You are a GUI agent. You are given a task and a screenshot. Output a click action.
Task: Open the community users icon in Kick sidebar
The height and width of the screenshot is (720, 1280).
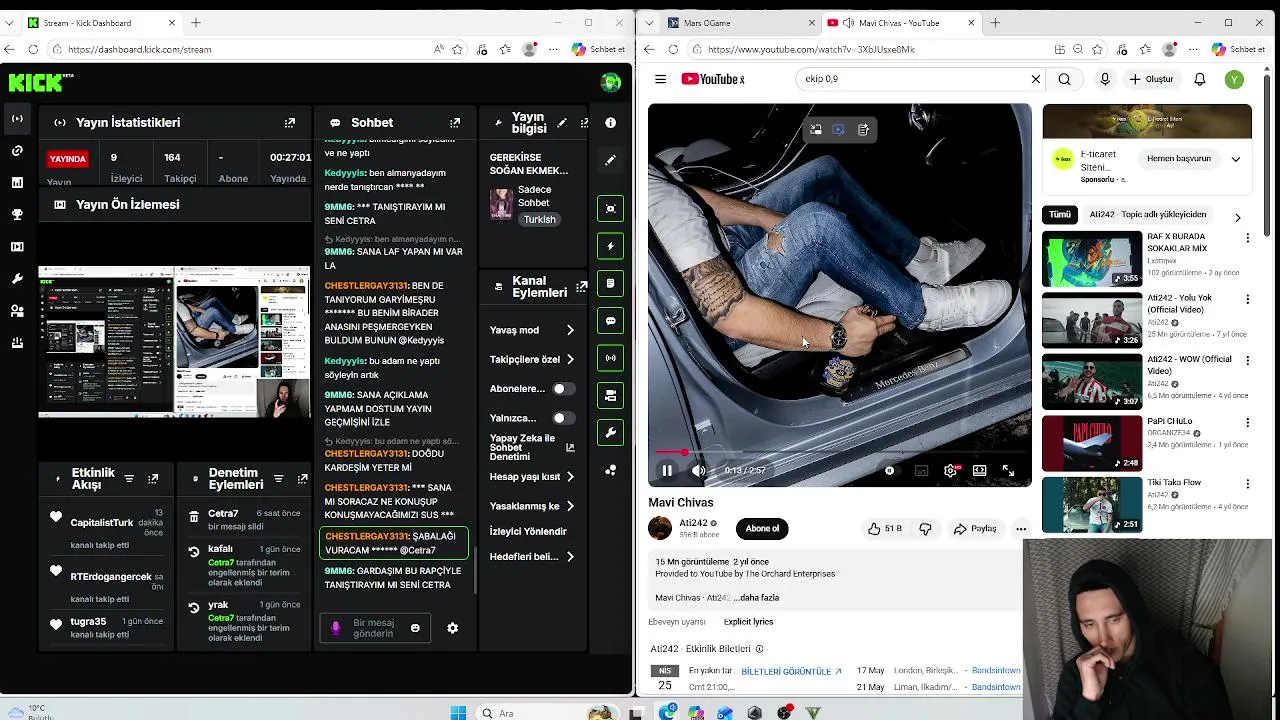(x=17, y=311)
